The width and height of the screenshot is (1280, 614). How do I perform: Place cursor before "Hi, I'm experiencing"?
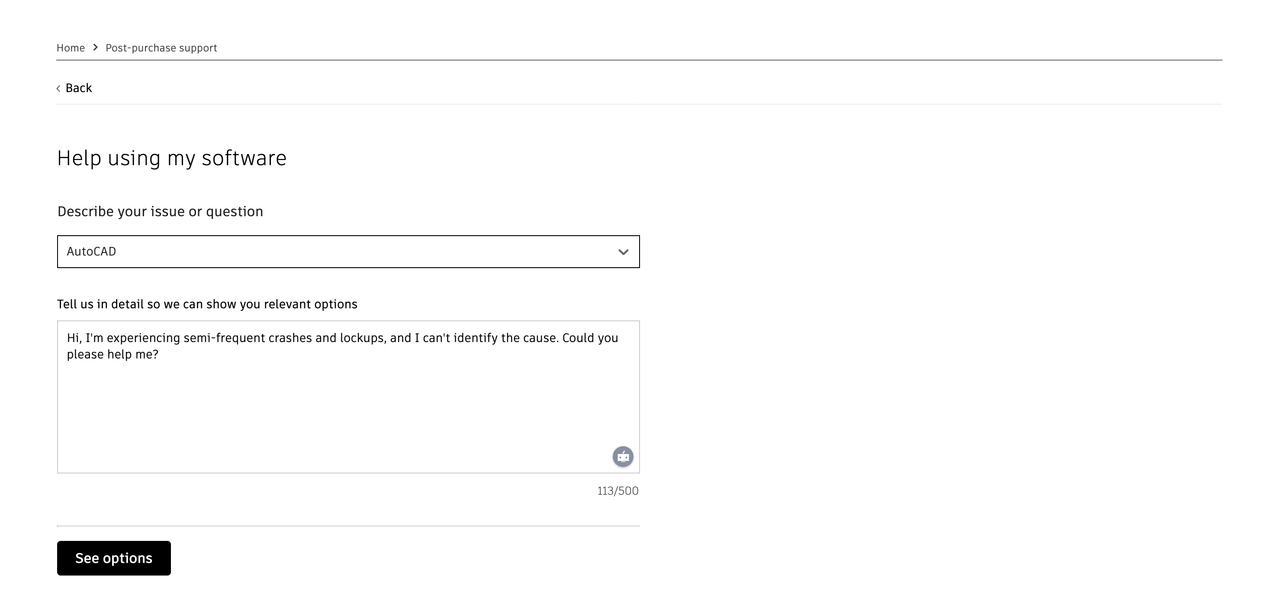point(67,338)
